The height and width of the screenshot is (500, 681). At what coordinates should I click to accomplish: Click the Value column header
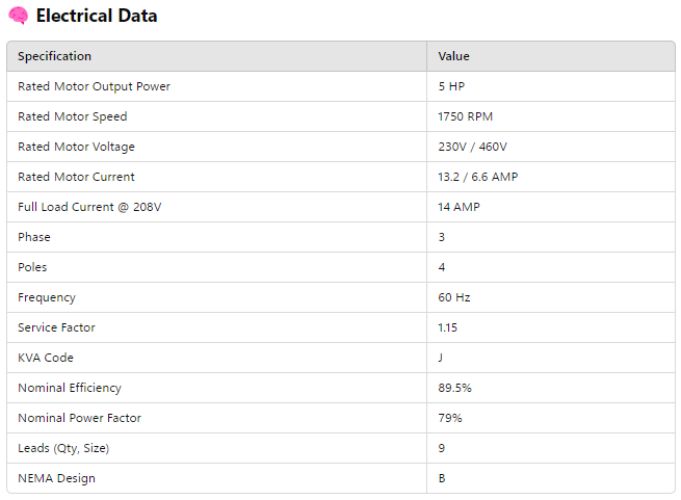(453, 56)
